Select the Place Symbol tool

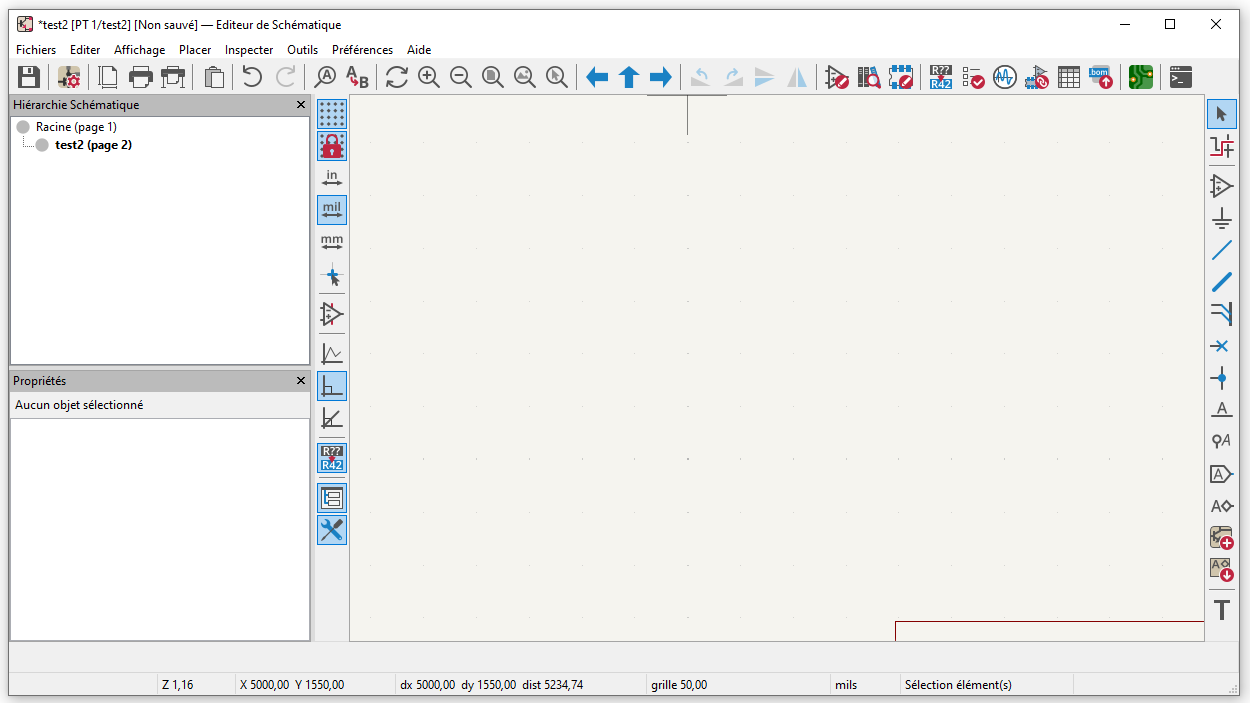point(1221,186)
